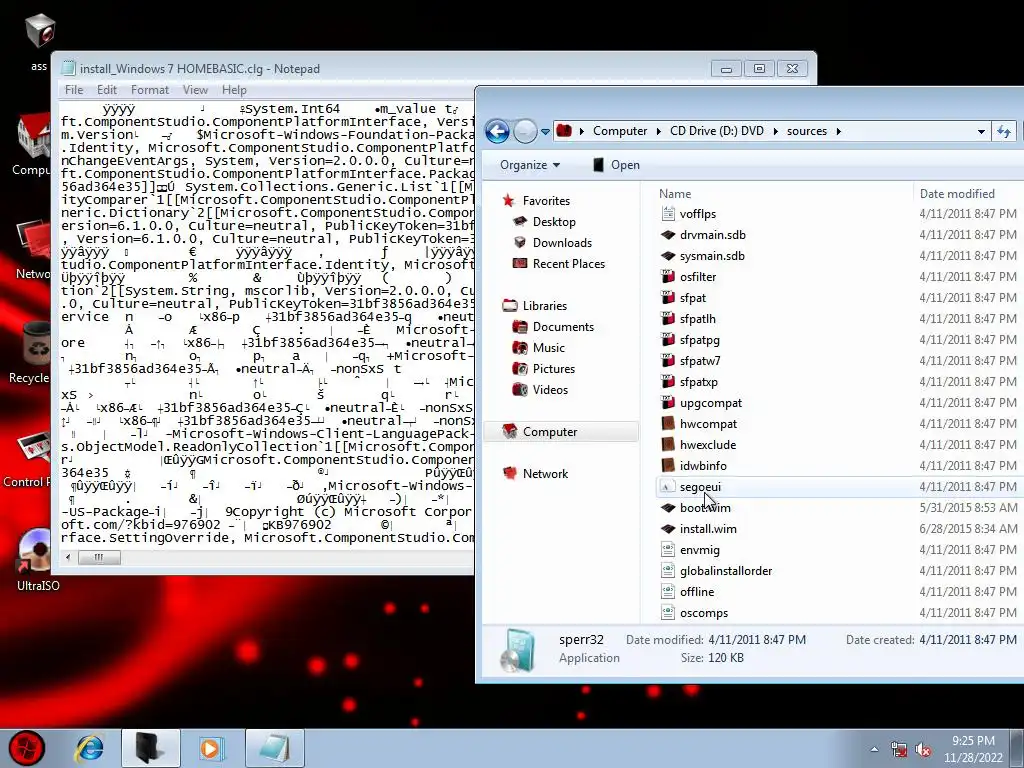Screen dimensions: 1024x768
Task: Select the offline file icon
Action: (x=667, y=592)
